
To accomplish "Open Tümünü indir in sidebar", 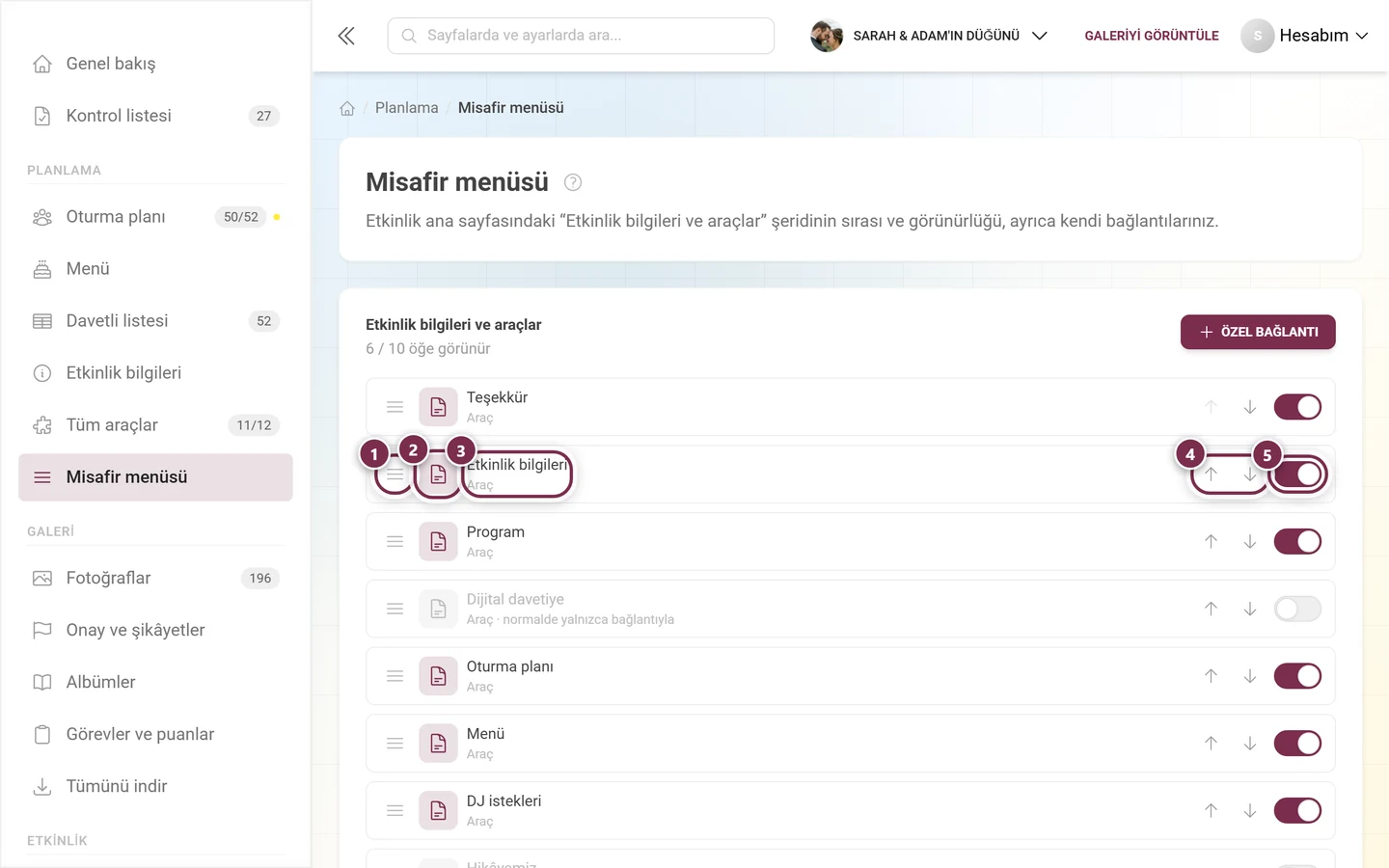I will (x=155, y=787).
